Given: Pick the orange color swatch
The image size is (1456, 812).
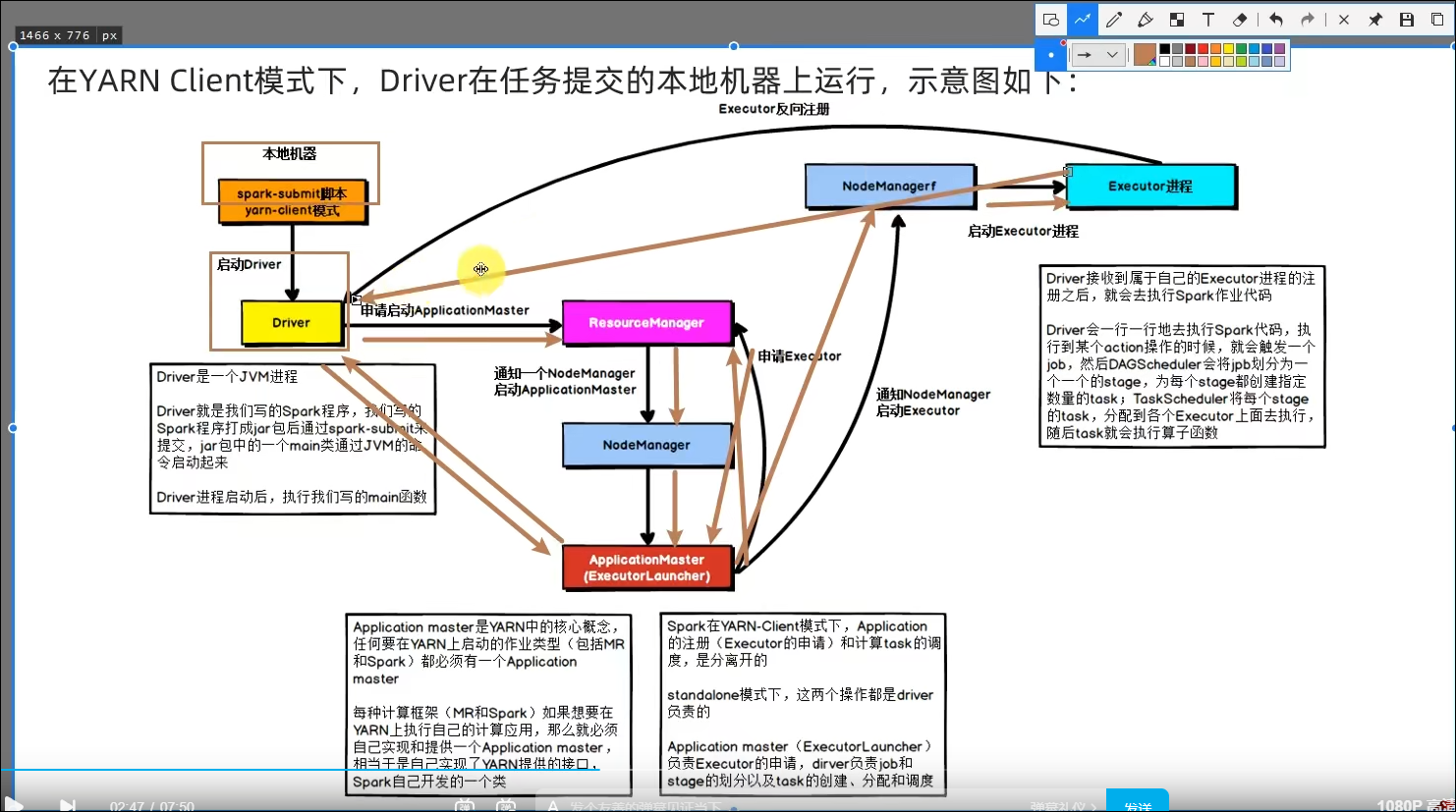Looking at the screenshot, I should (1215, 49).
